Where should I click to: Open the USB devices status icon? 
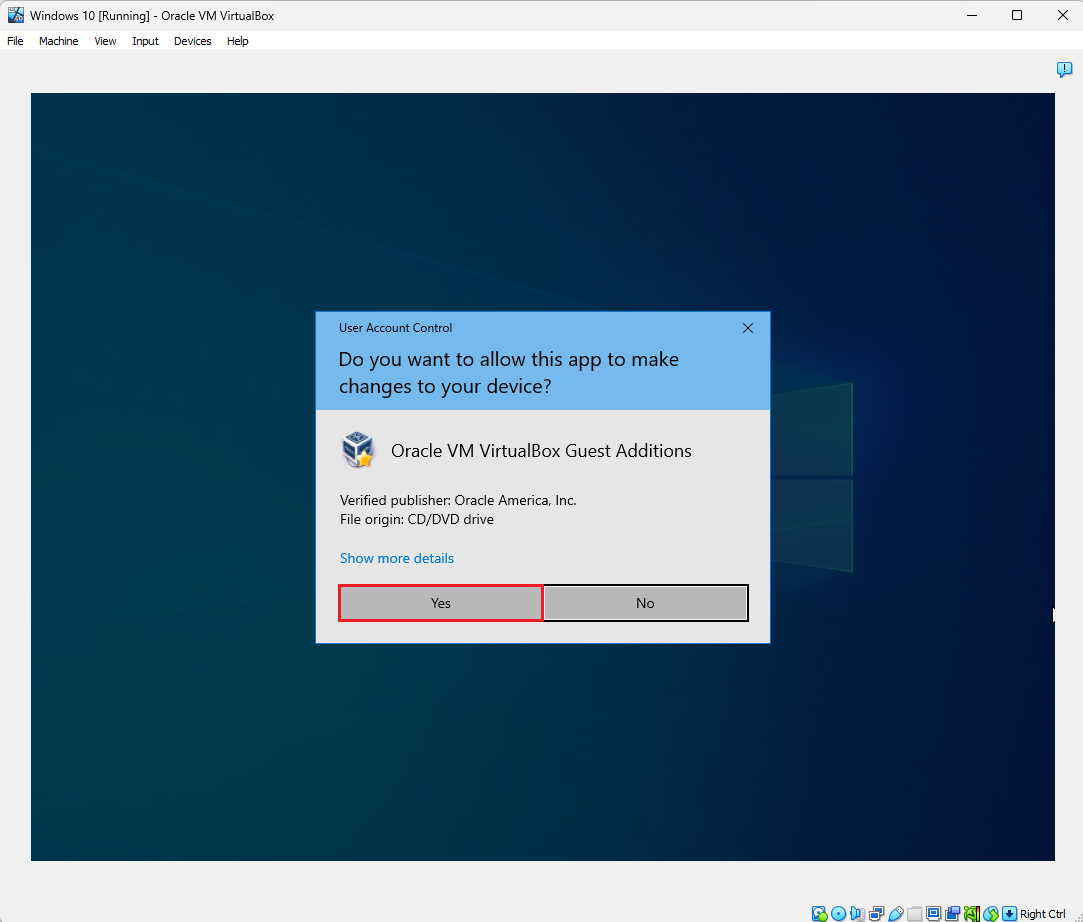[896, 914]
